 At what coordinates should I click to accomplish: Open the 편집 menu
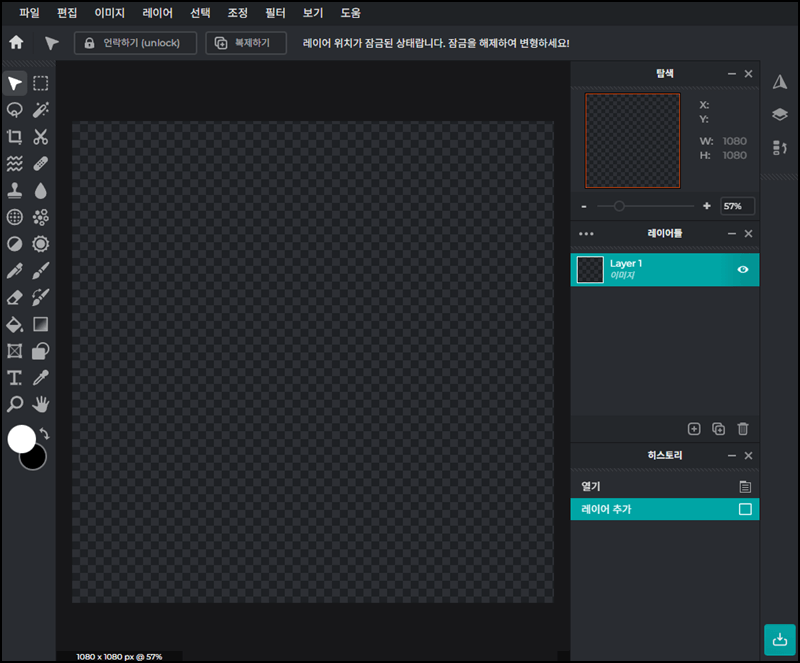coord(67,13)
